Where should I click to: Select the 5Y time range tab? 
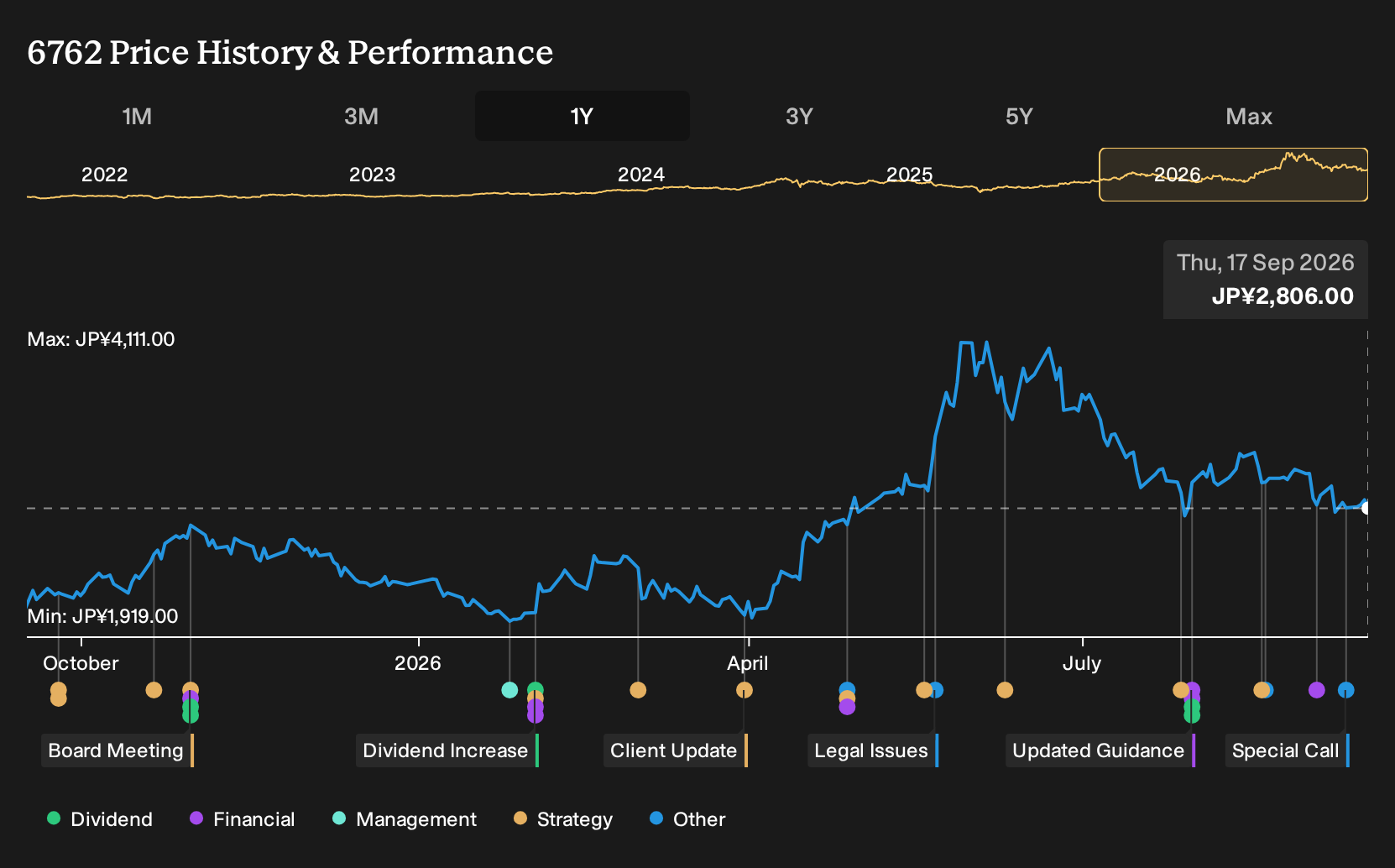pos(1019,116)
